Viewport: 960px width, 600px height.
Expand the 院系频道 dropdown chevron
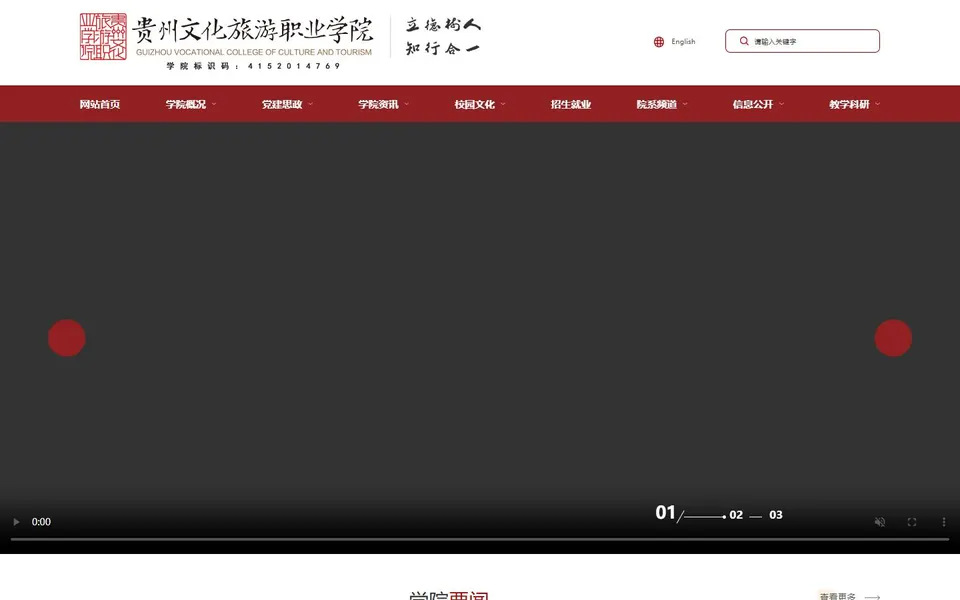click(685, 104)
